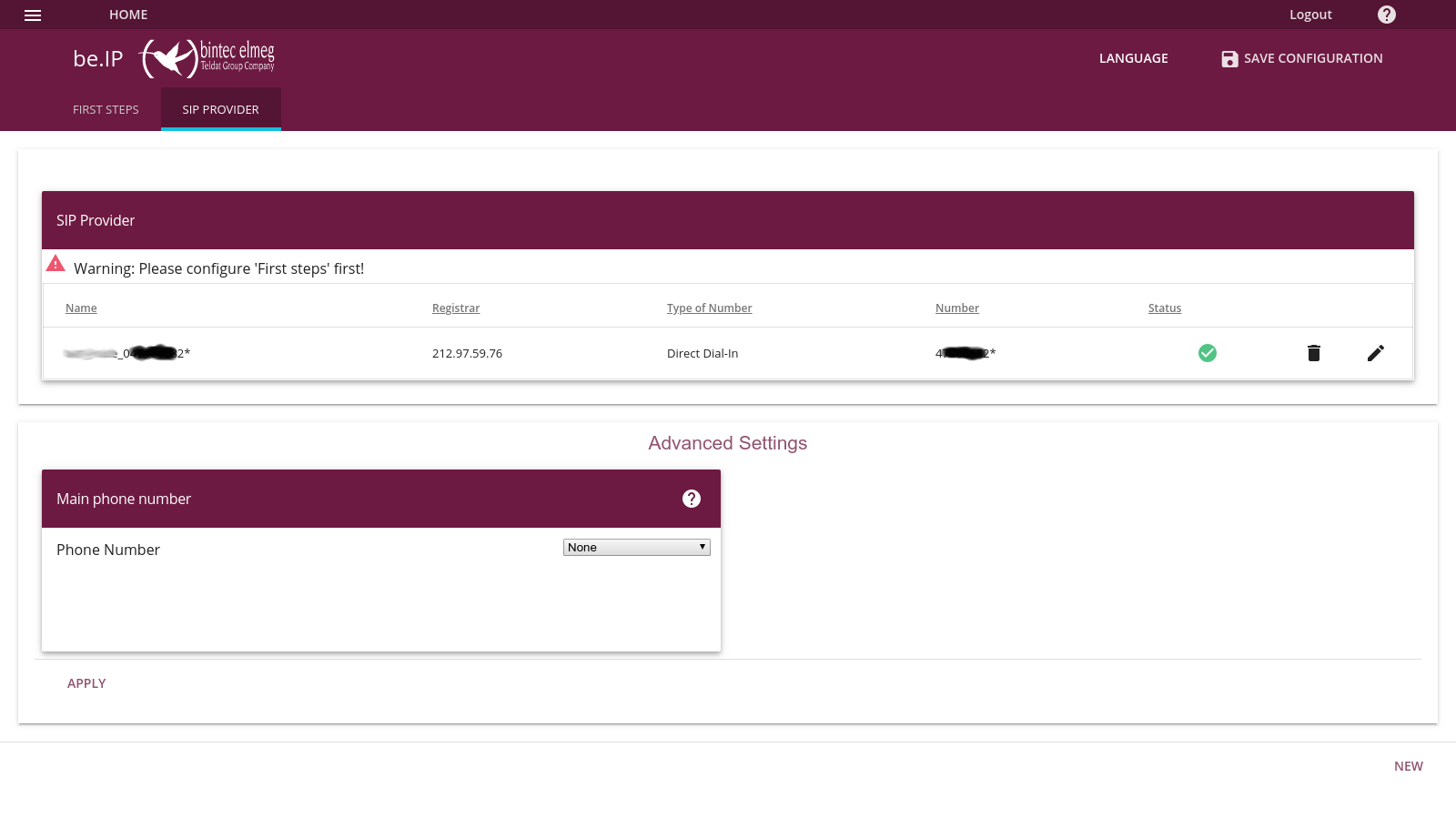Click the Logout link
The height and width of the screenshot is (818, 1456).
coord(1310,15)
